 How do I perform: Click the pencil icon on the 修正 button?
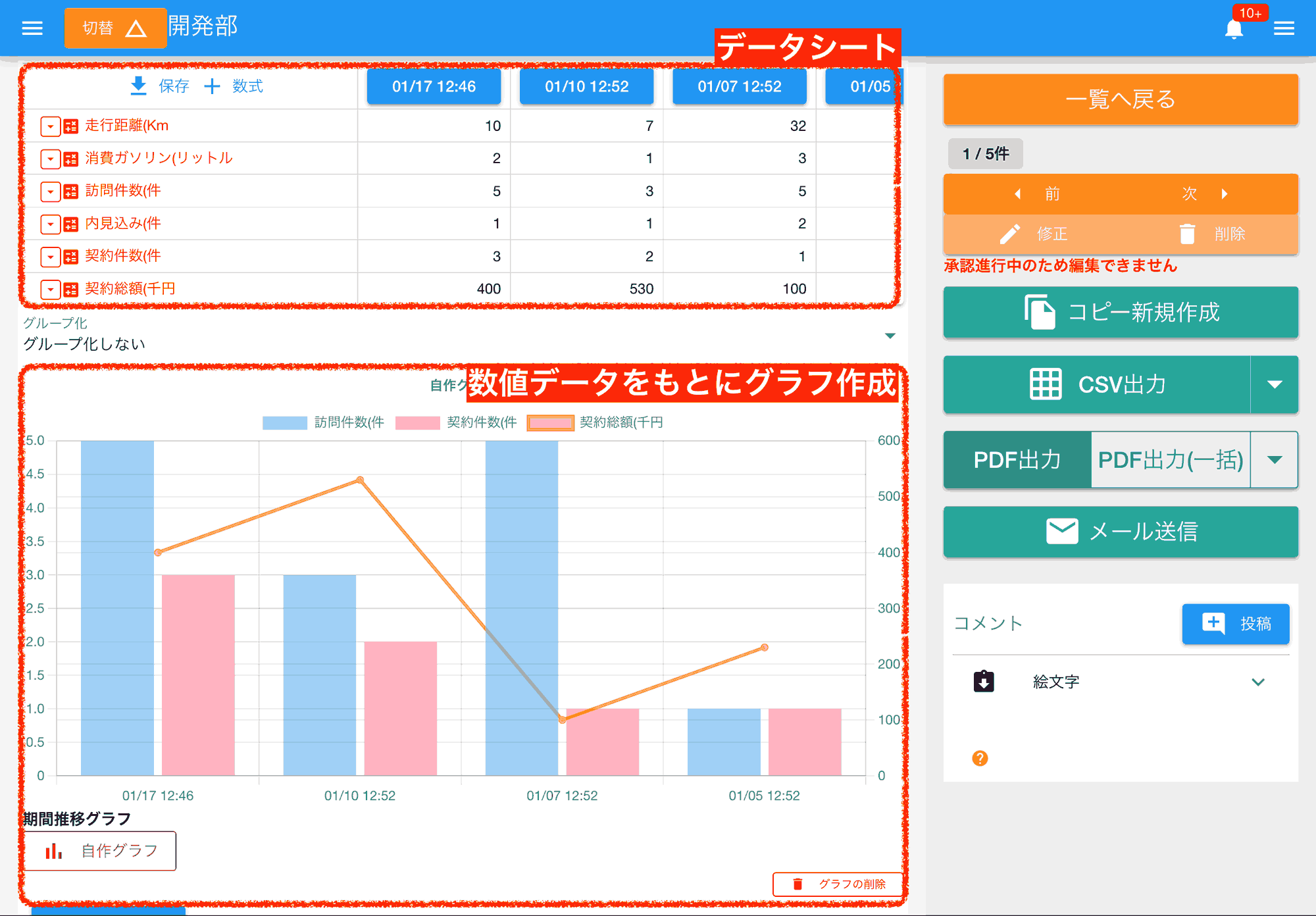1011,234
